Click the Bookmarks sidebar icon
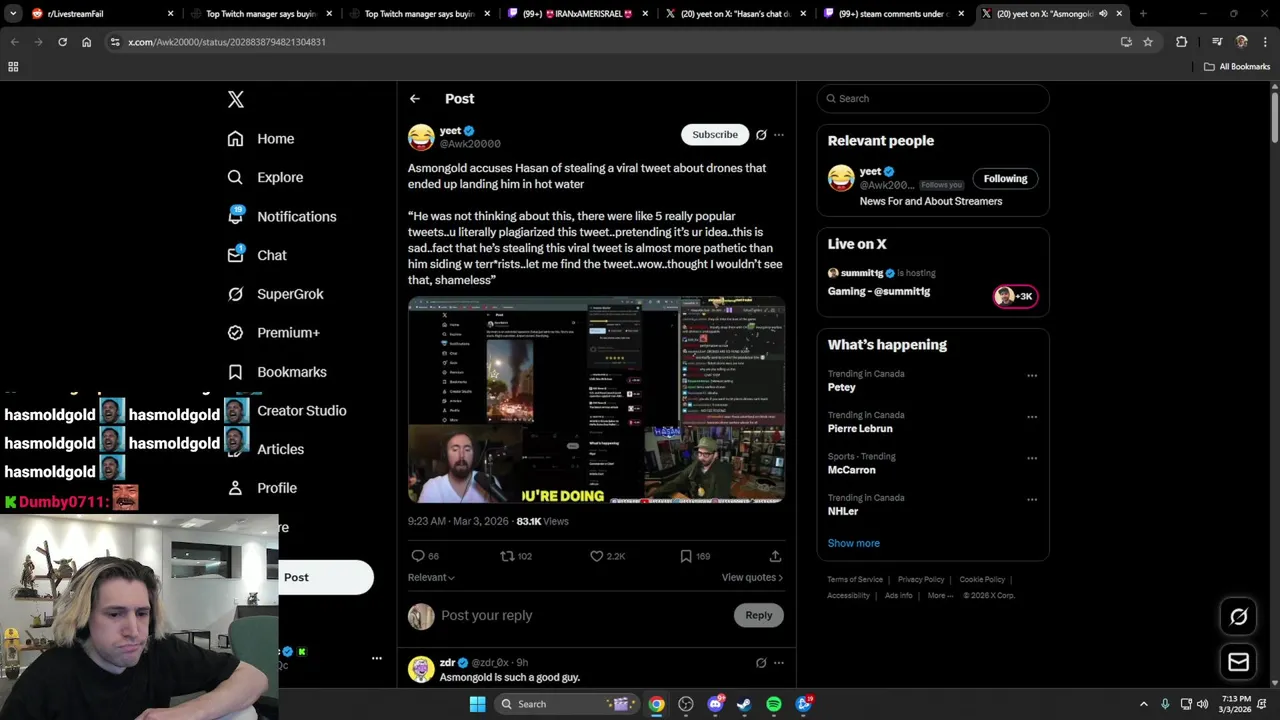Screen dimensions: 1280x720 pyautogui.click(x=235, y=372)
